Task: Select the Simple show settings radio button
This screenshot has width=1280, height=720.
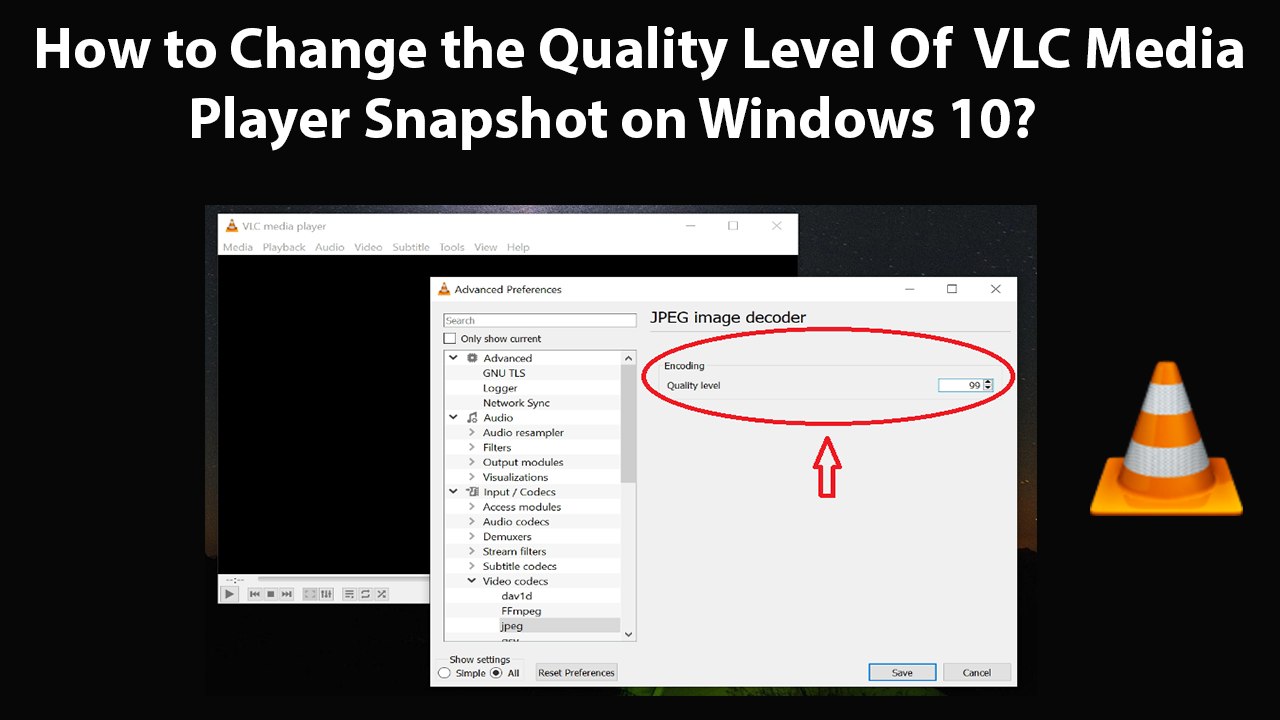Action: click(445, 673)
